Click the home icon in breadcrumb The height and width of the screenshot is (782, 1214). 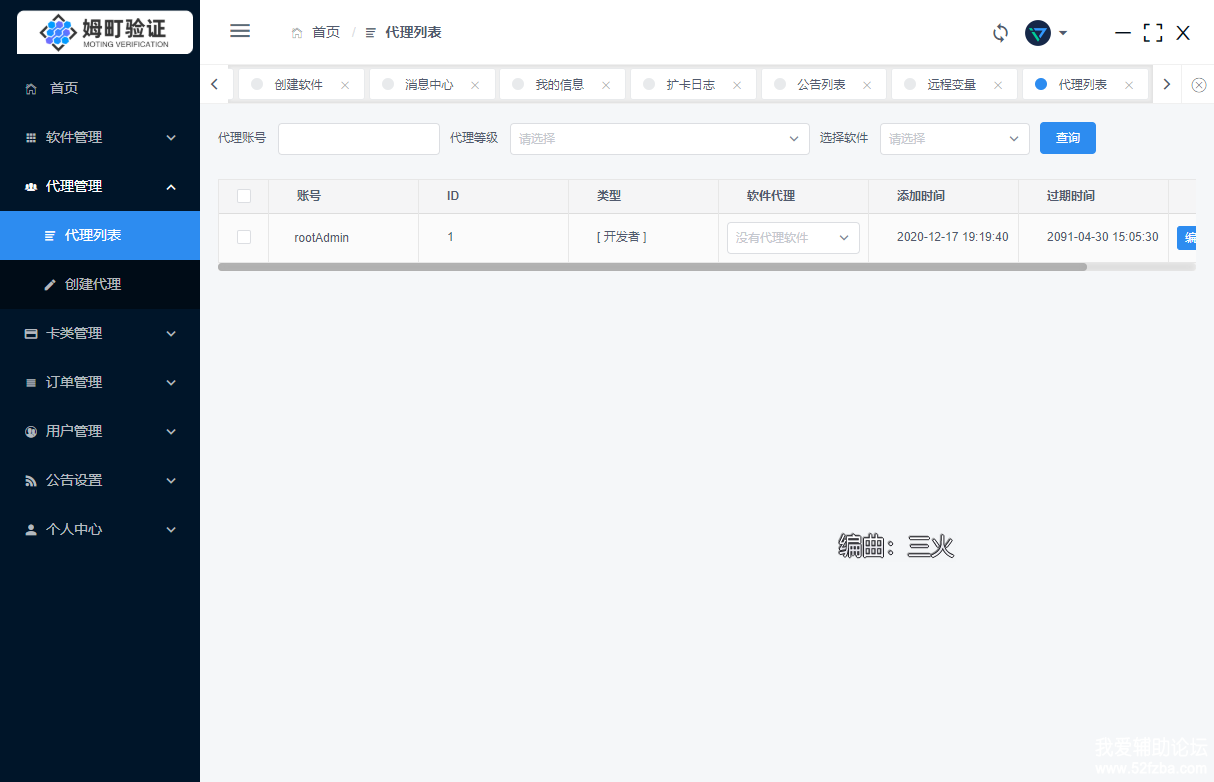pos(297,33)
